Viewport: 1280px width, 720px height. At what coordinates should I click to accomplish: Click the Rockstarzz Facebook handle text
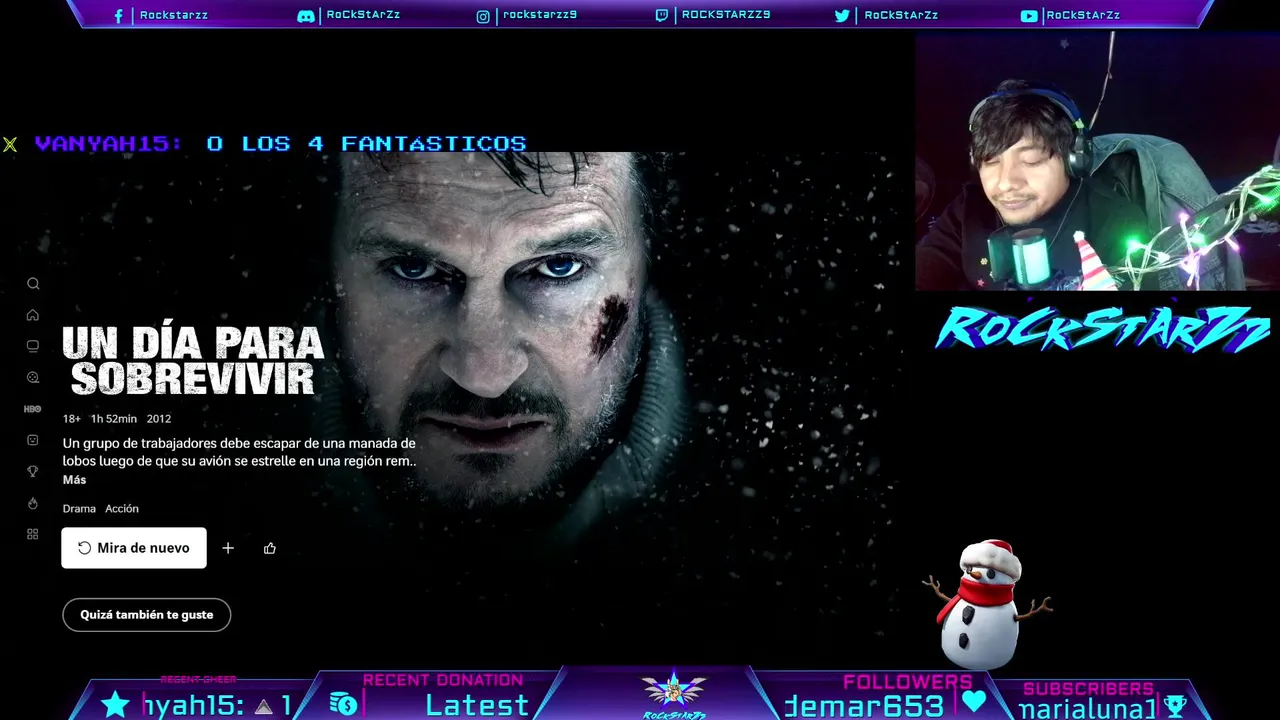pyautogui.click(x=174, y=16)
